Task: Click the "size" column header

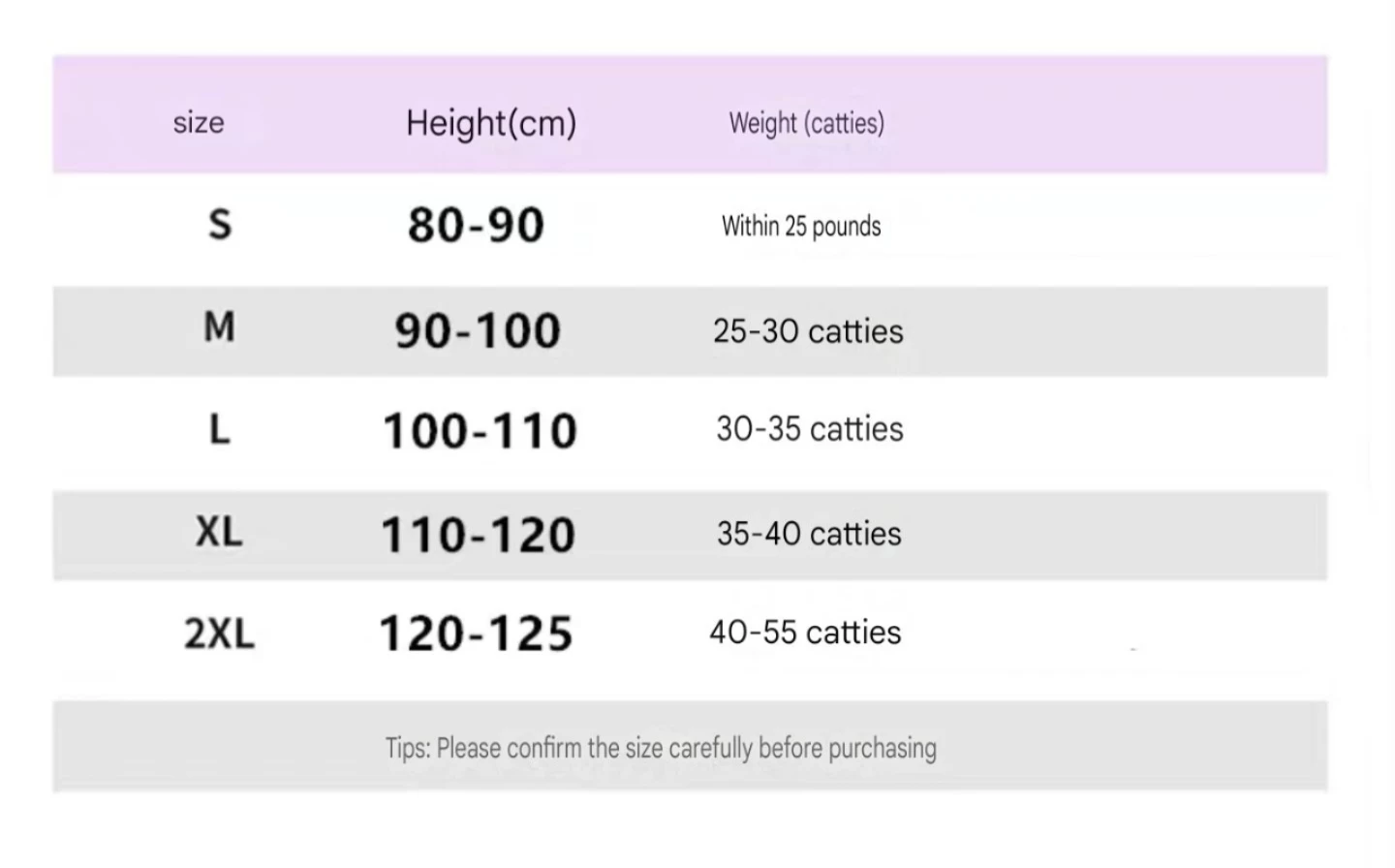Action: point(199,123)
